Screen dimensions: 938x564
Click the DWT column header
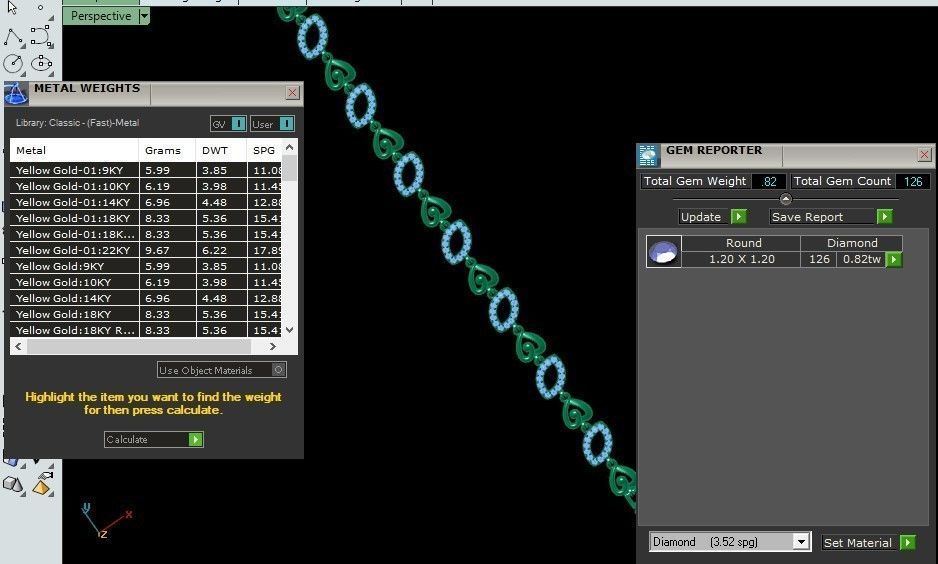221,150
